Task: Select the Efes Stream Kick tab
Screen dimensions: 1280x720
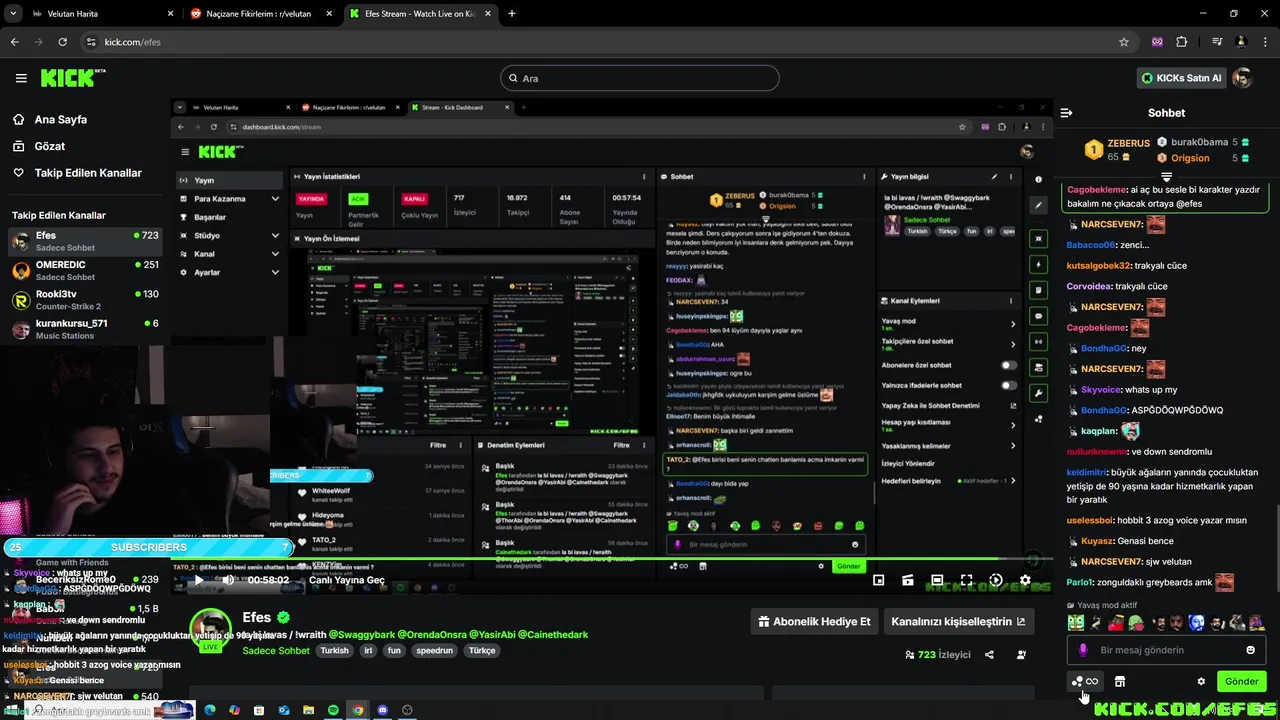Action: 420,14
